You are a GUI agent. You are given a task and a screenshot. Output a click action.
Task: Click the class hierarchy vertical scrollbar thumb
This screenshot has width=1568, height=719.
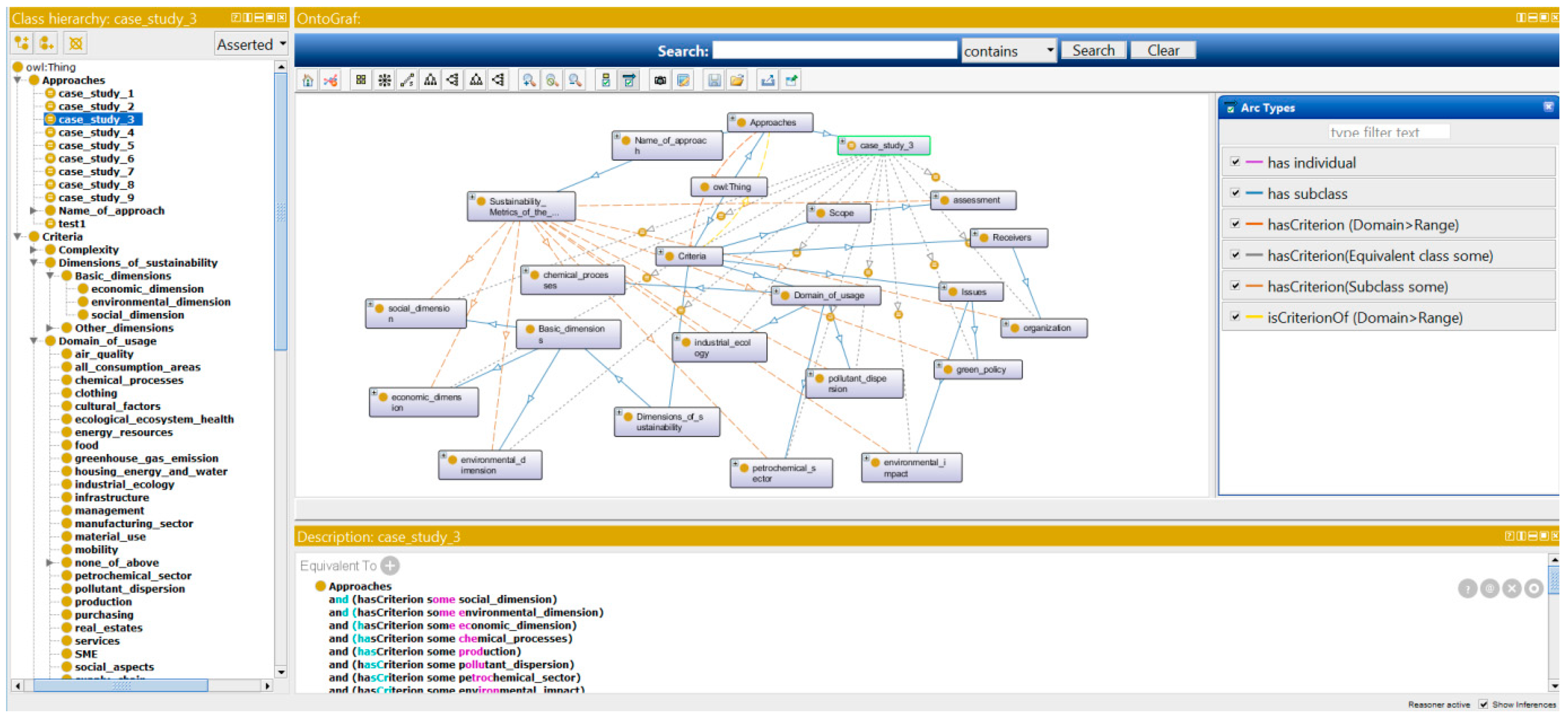(281, 213)
